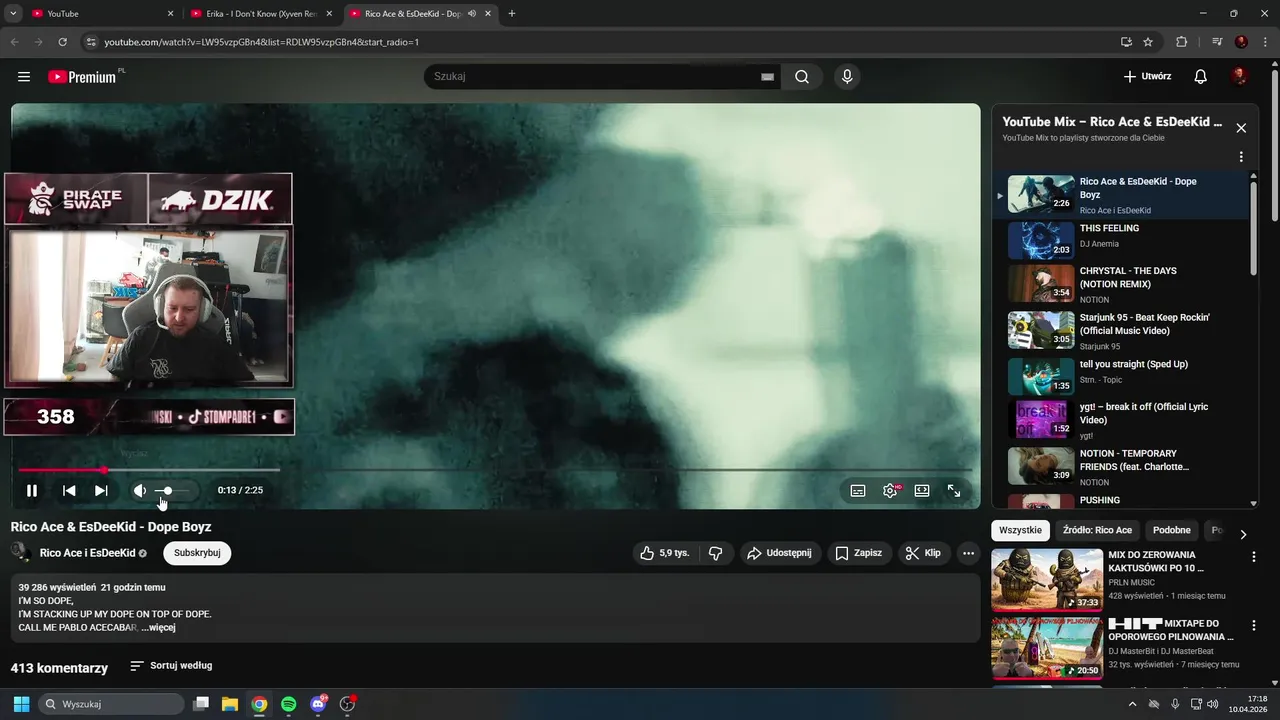Reload the page
Screen dimensions: 1280x720
(62, 42)
